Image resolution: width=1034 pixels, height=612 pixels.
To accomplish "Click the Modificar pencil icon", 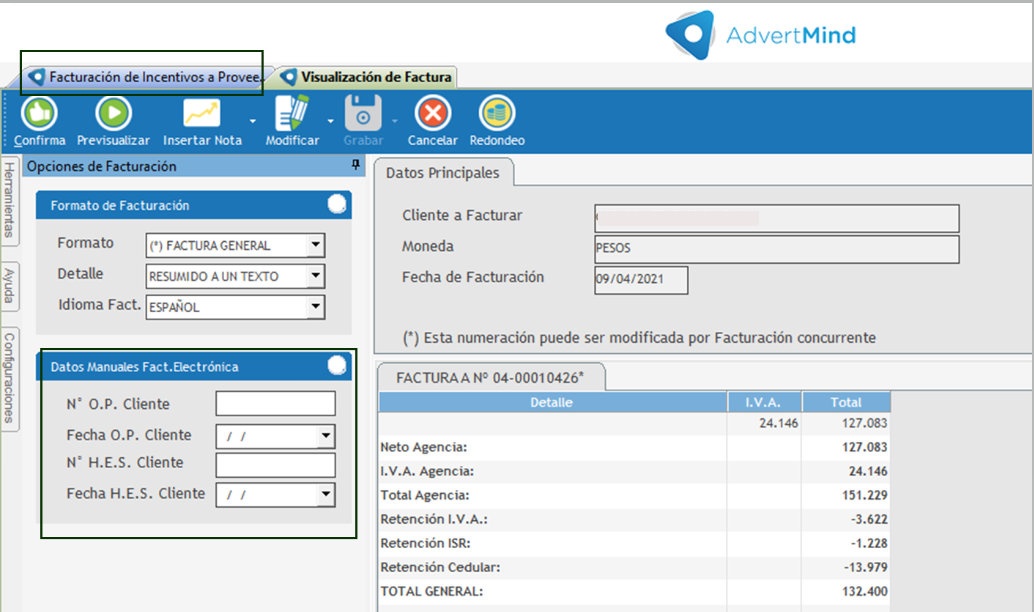I will [292, 113].
